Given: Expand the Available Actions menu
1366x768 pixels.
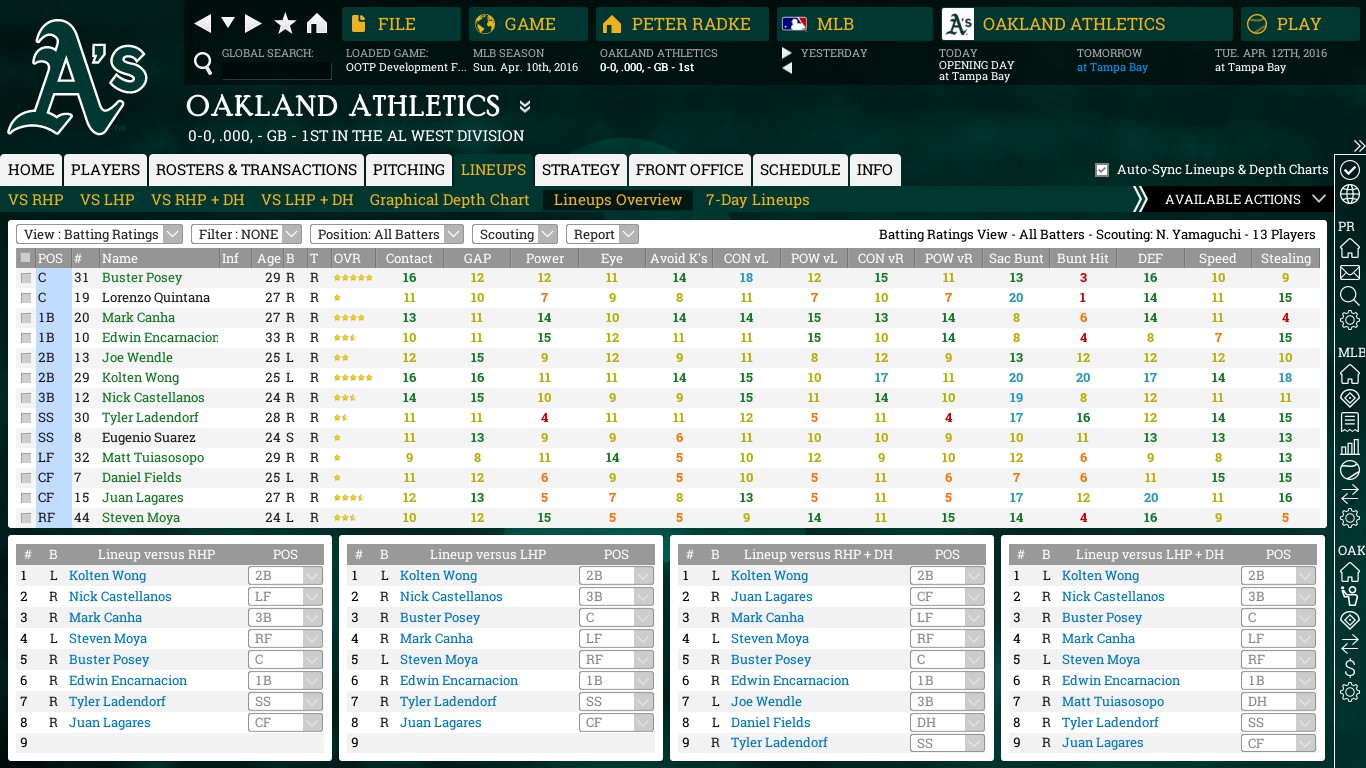Looking at the screenshot, I should click(x=1245, y=200).
